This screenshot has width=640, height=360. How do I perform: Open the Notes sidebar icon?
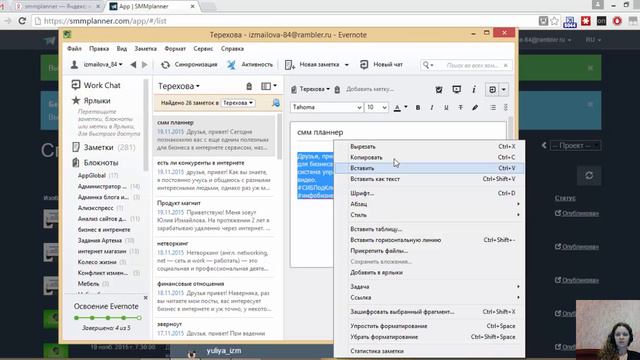click(76, 147)
